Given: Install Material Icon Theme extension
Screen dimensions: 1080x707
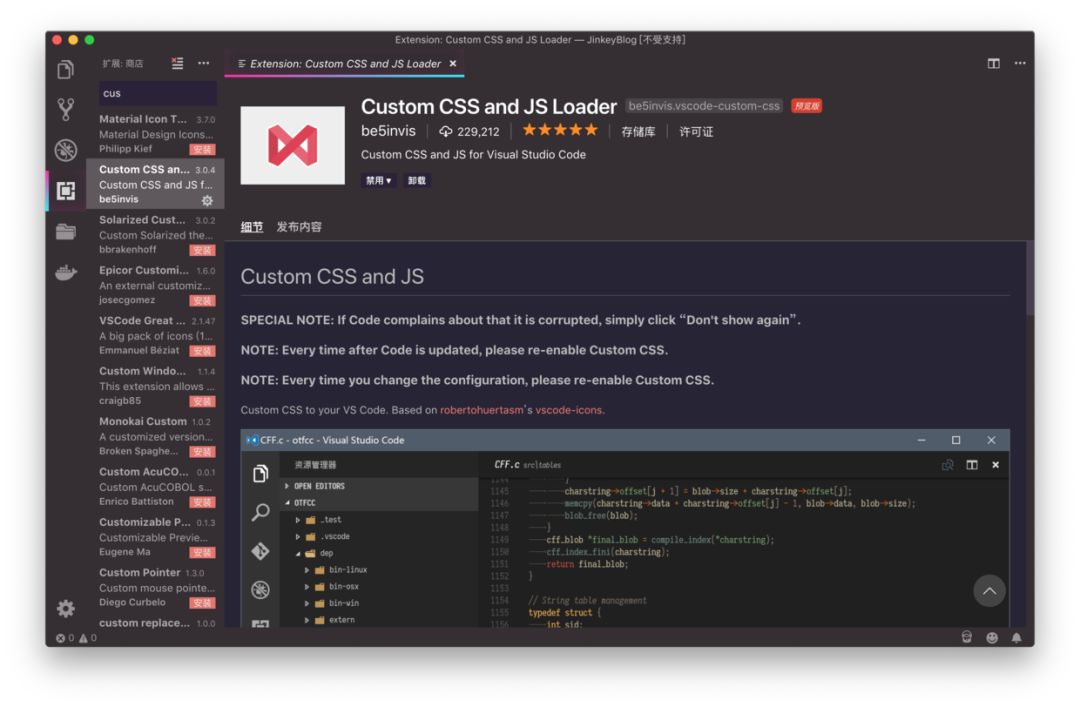Looking at the screenshot, I should point(202,150).
